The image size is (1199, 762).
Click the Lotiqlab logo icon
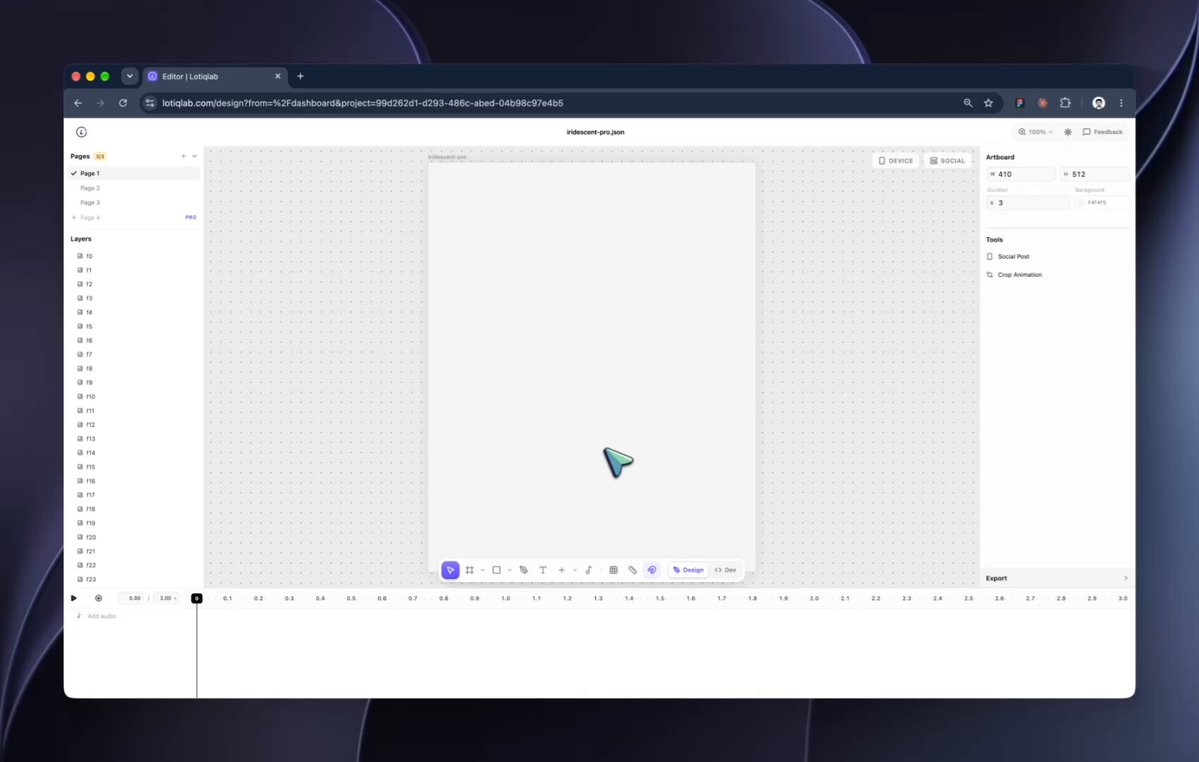pos(81,132)
